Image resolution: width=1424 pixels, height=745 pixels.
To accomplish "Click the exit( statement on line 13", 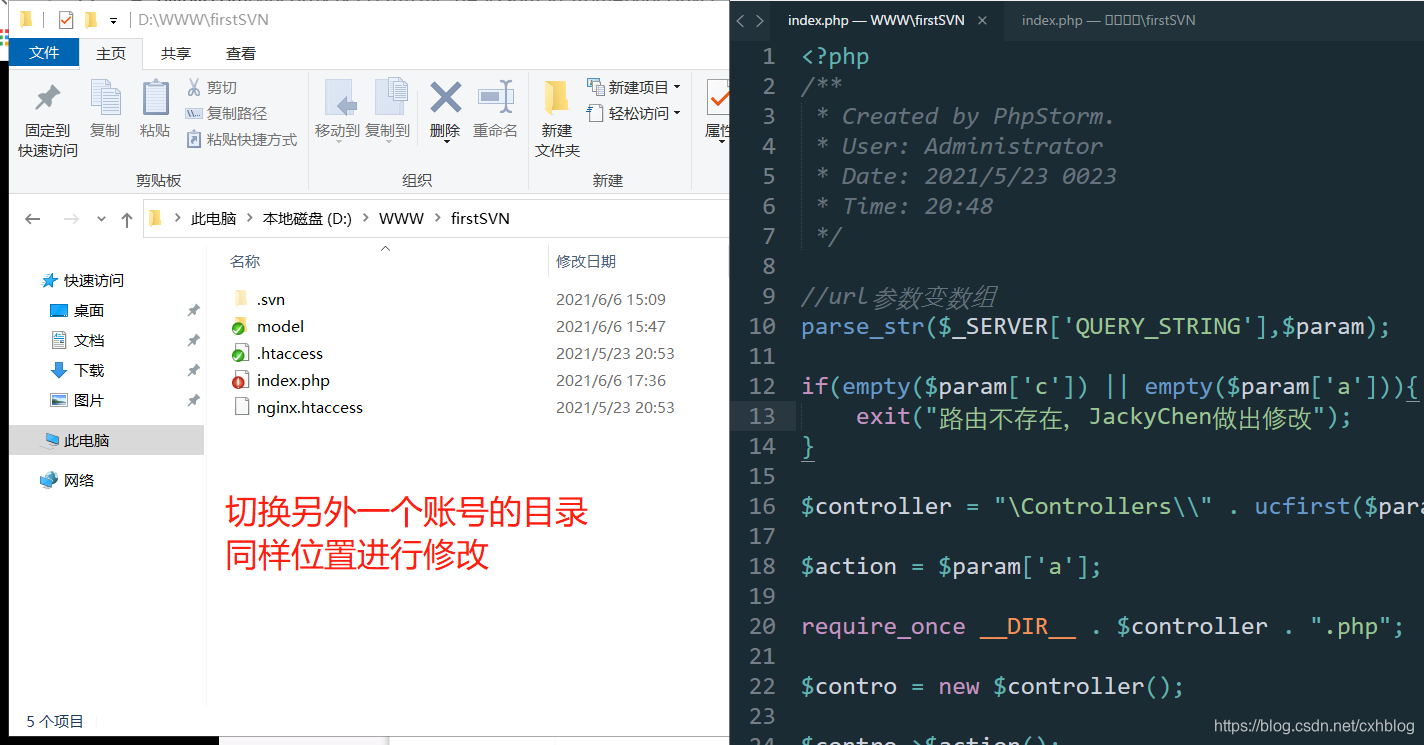I will [890, 416].
